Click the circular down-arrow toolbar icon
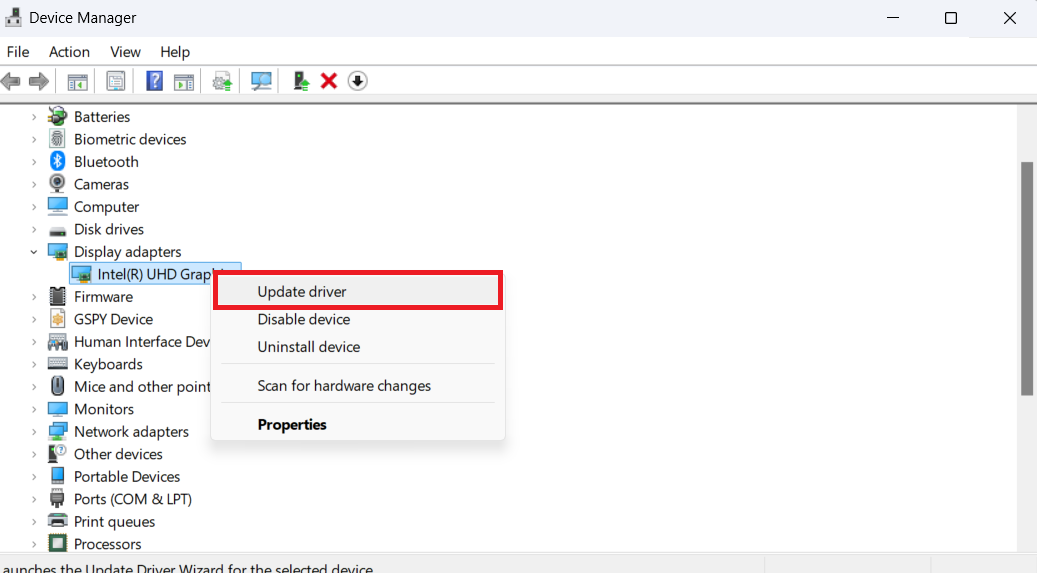The height and width of the screenshot is (573, 1037). [357, 81]
